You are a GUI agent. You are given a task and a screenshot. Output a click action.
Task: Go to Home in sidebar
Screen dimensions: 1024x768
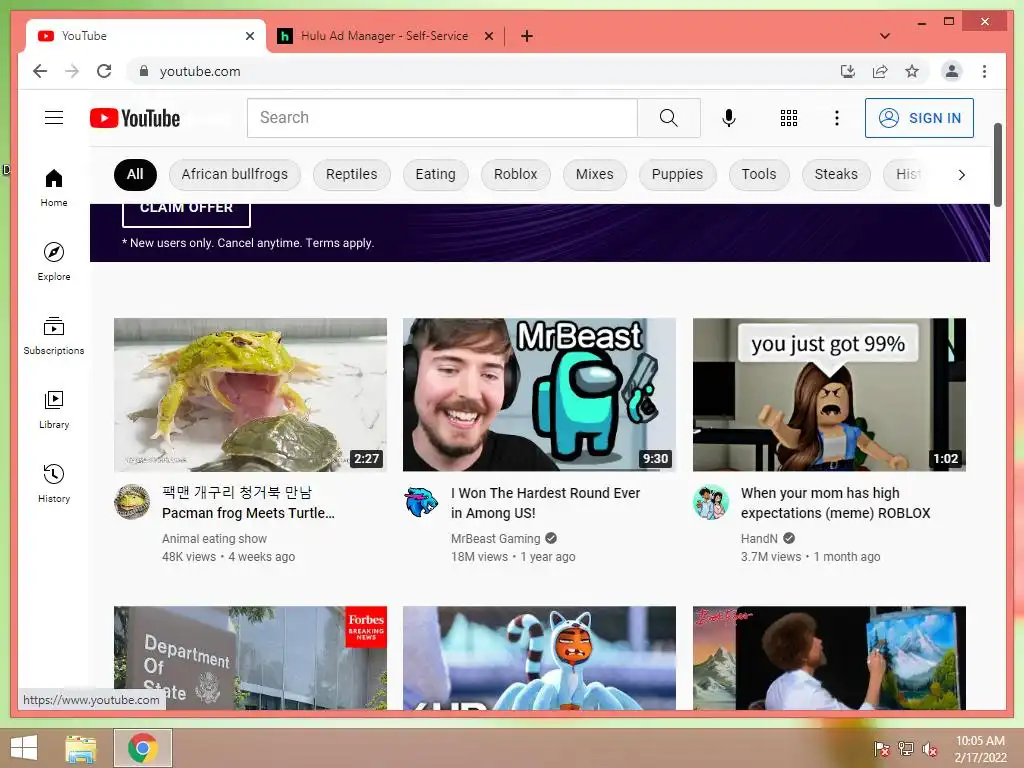click(54, 188)
